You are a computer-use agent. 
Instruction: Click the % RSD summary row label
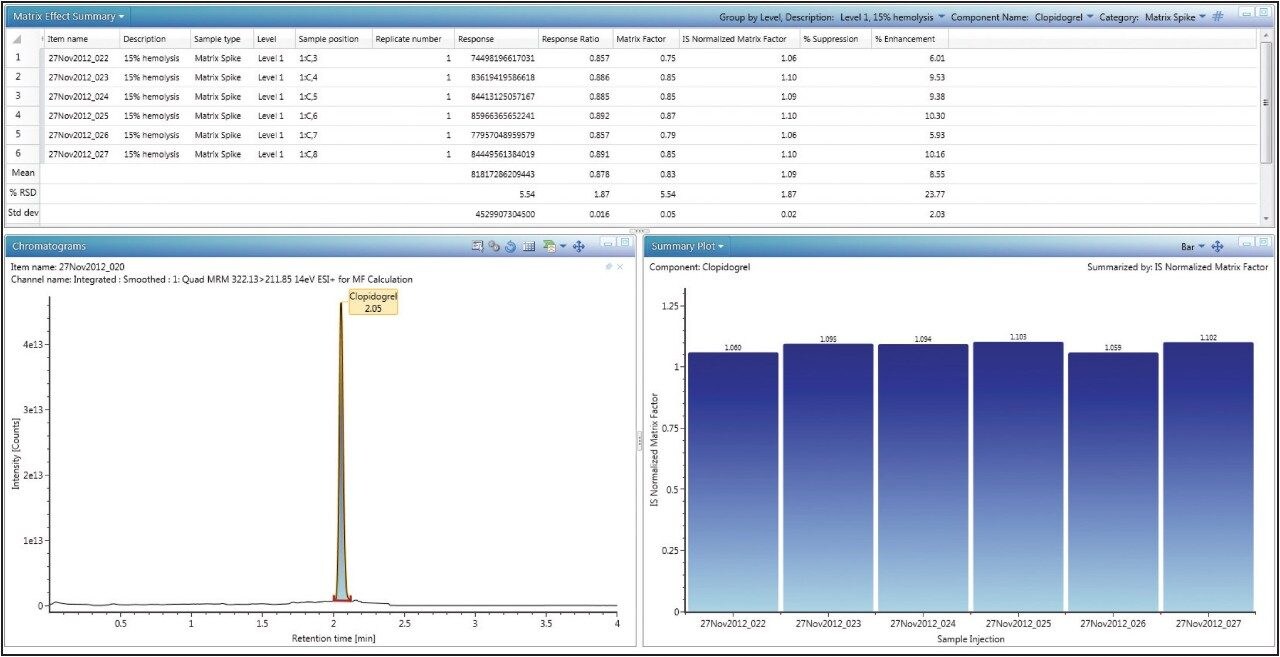click(23, 193)
